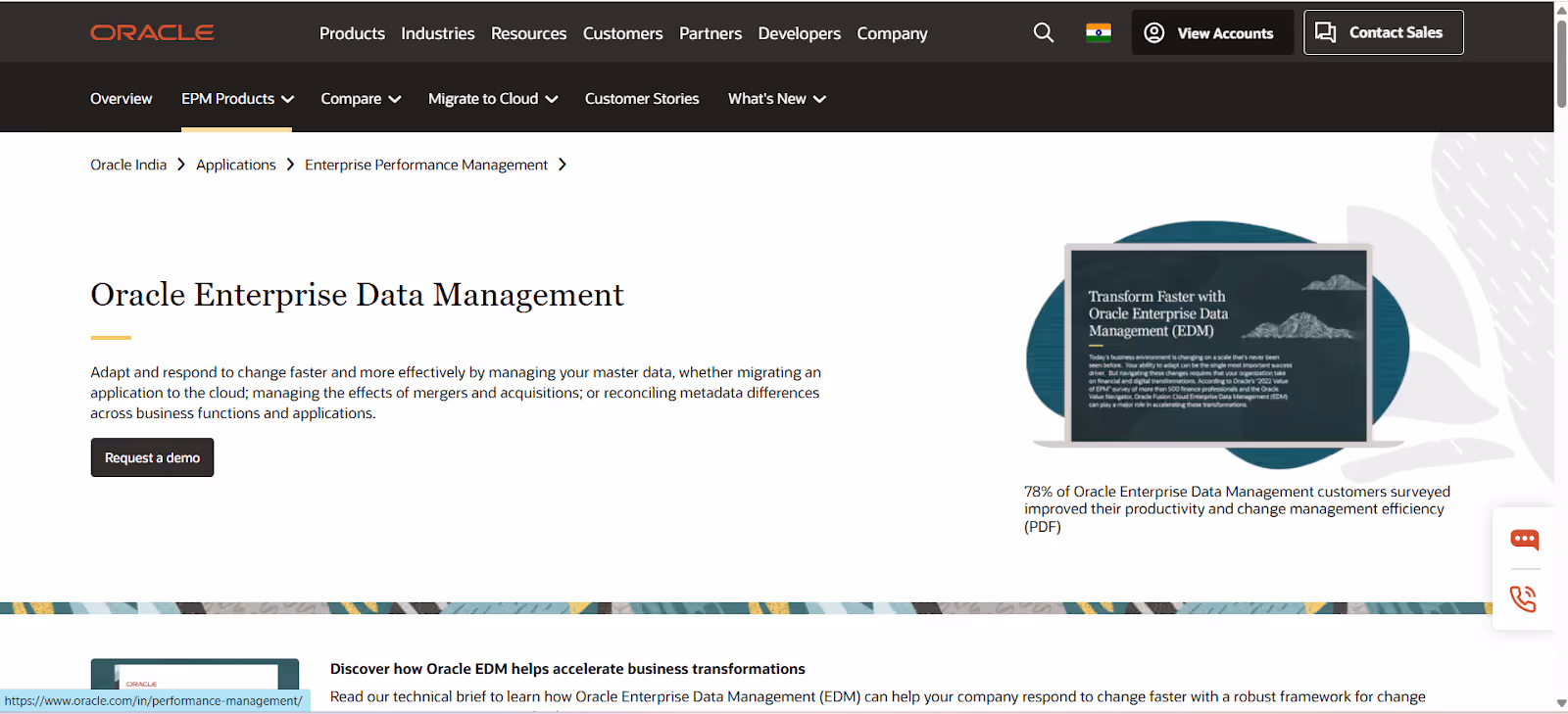
Task: Click the Oracle logo
Action: point(152,32)
